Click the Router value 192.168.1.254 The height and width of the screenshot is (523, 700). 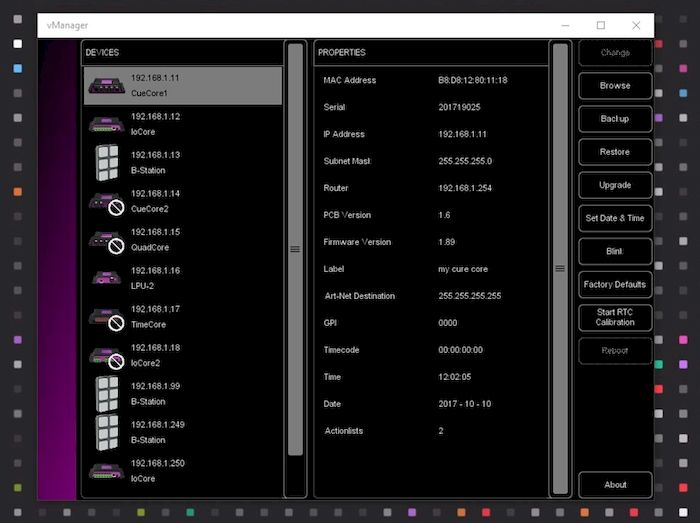click(465, 188)
